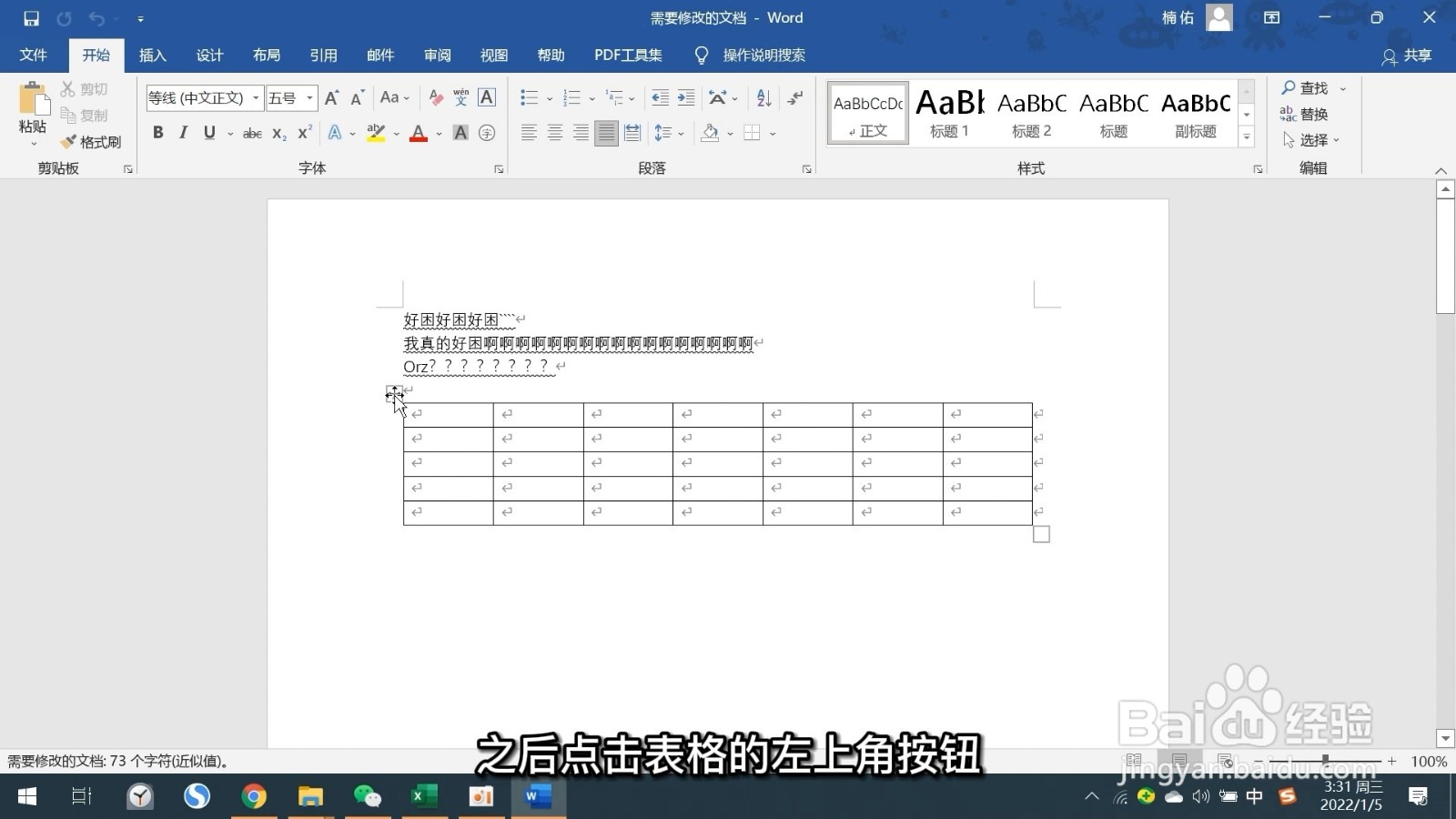The width and height of the screenshot is (1456, 819).
Task: Align paragraph to the left
Action: click(529, 133)
